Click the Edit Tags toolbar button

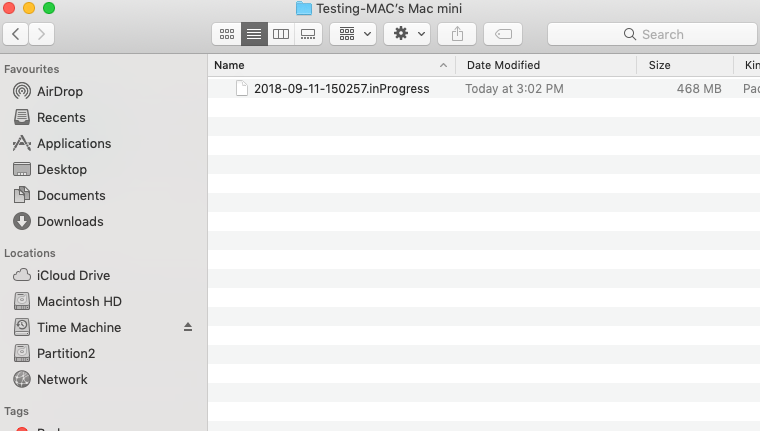(503, 34)
